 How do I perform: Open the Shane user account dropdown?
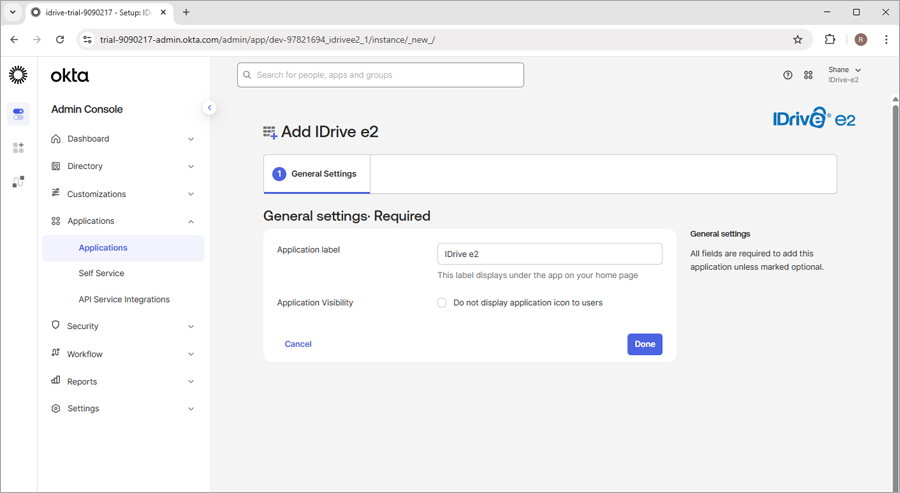click(843, 75)
